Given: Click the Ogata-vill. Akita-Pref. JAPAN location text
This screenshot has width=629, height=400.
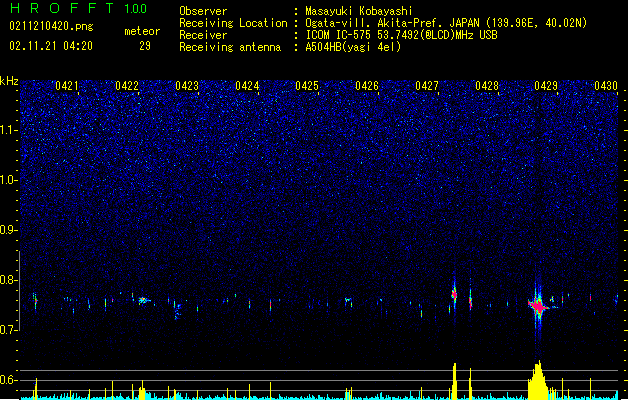Looking at the screenshot, I should (446, 23).
